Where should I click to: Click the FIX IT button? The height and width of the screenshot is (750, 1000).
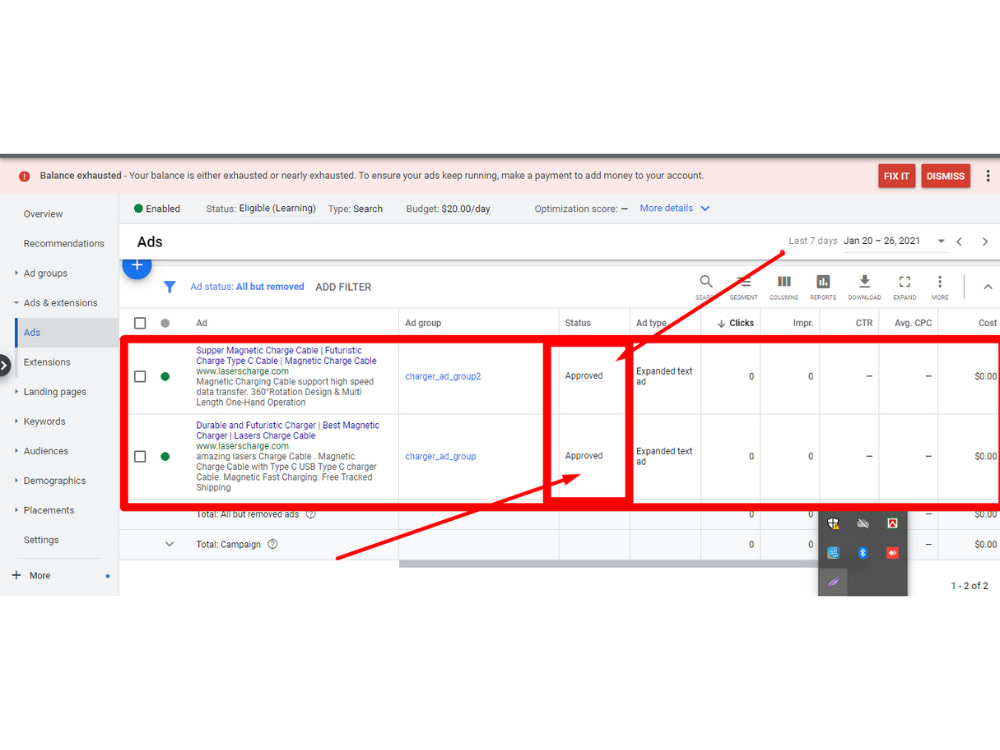pyautogui.click(x=896, y=176)
